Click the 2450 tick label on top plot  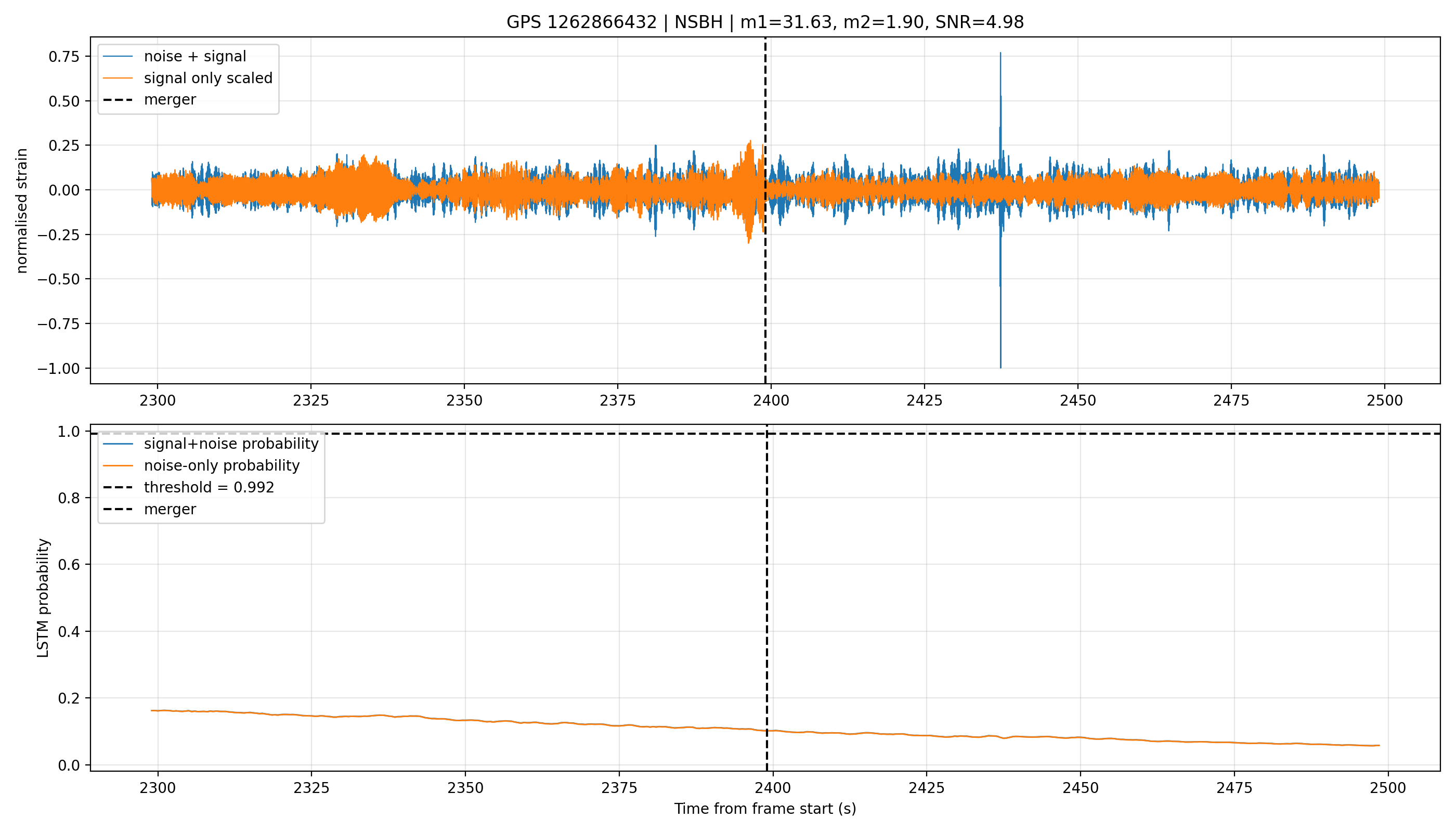coord(1078,400)
